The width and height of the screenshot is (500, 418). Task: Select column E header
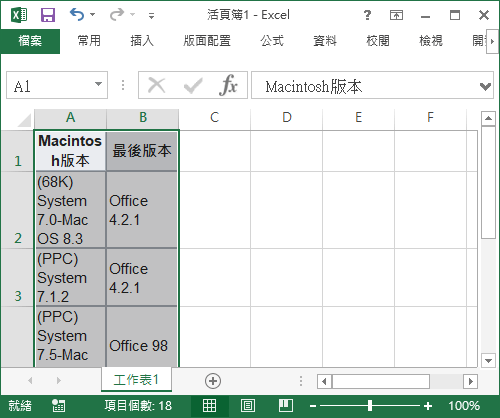(359, 118)
